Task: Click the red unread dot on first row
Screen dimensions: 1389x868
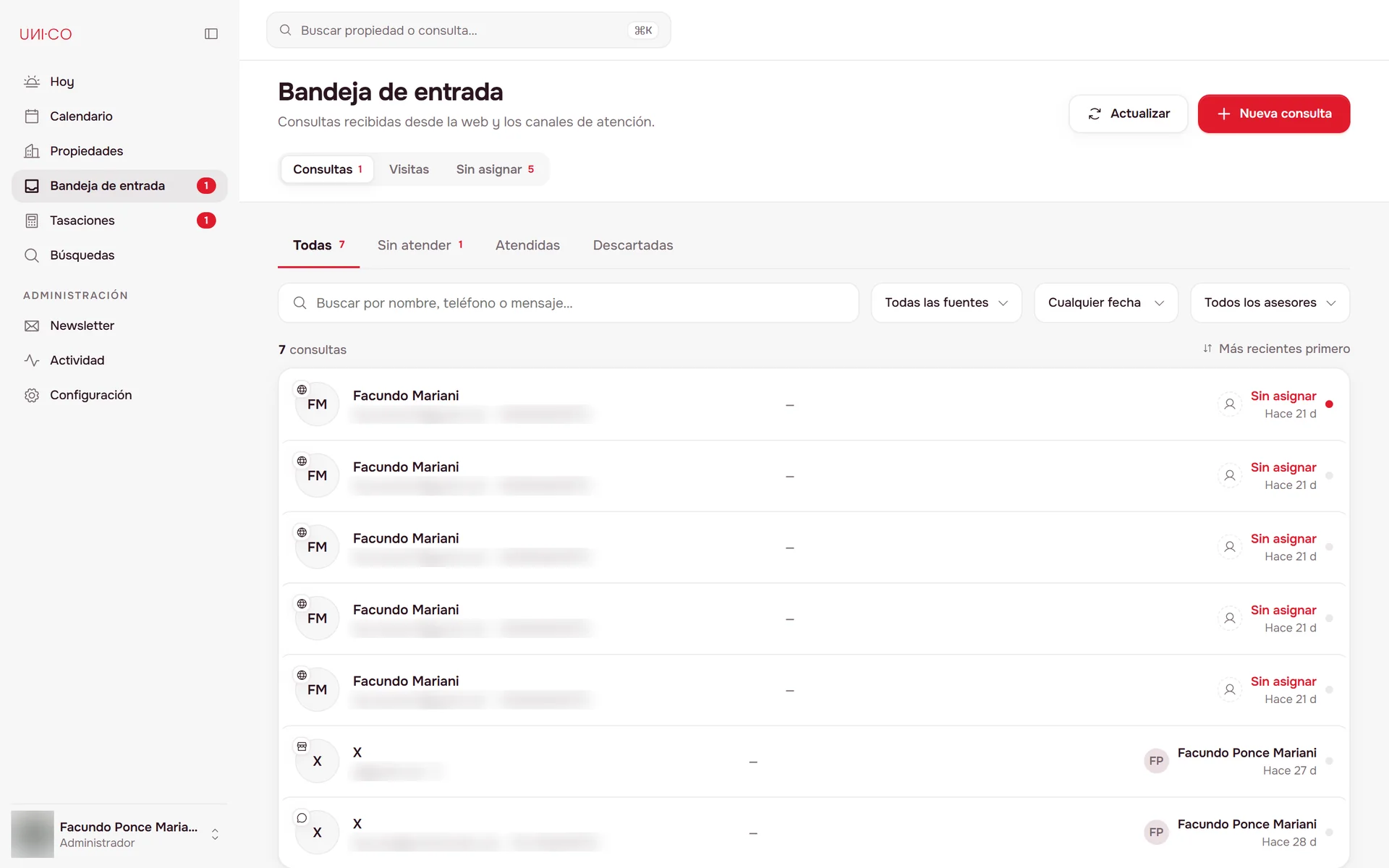Action: tap(1329, 404)
